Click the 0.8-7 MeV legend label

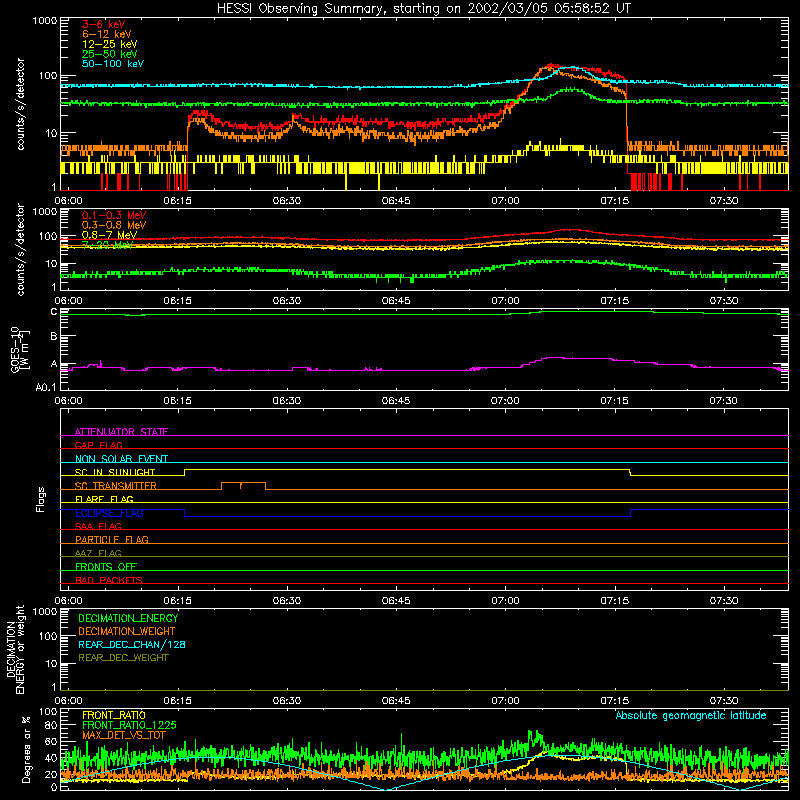pos(109,235)
